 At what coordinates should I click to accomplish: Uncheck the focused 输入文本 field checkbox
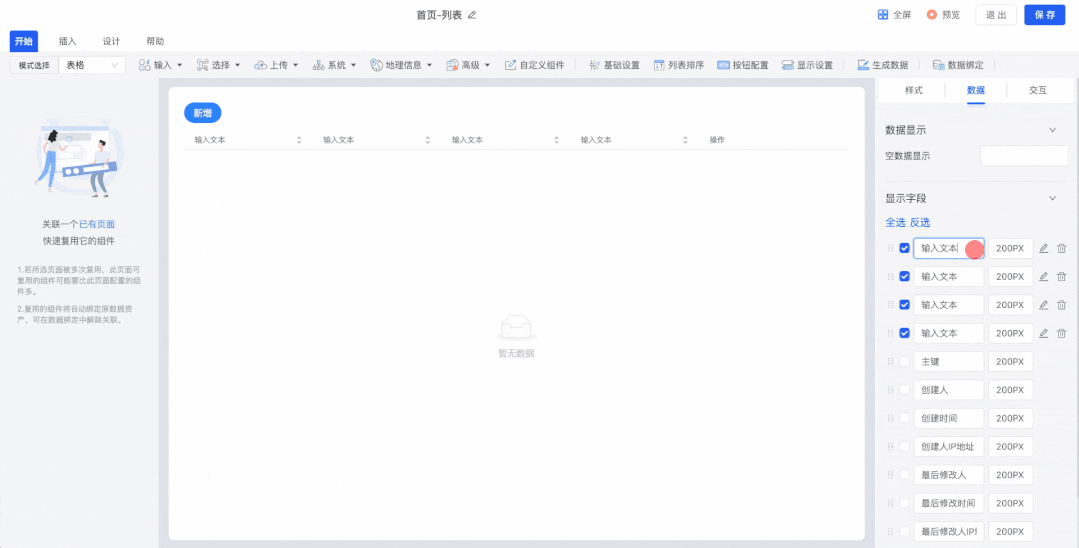tap(904, 249)
